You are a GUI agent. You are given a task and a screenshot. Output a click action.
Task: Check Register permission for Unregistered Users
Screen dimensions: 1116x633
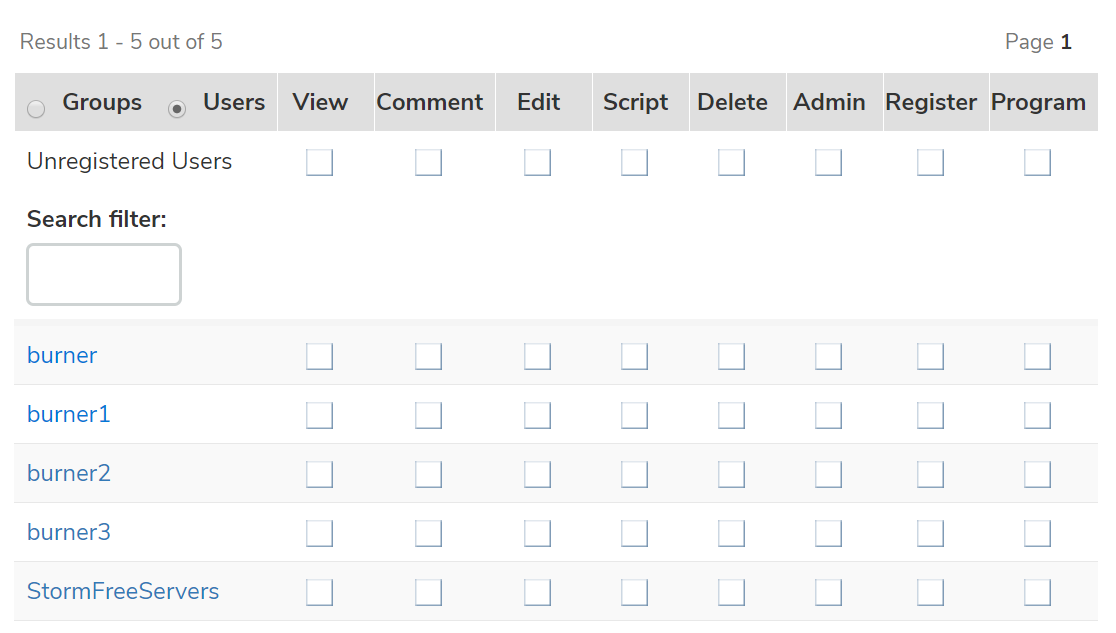click(930, 162)
